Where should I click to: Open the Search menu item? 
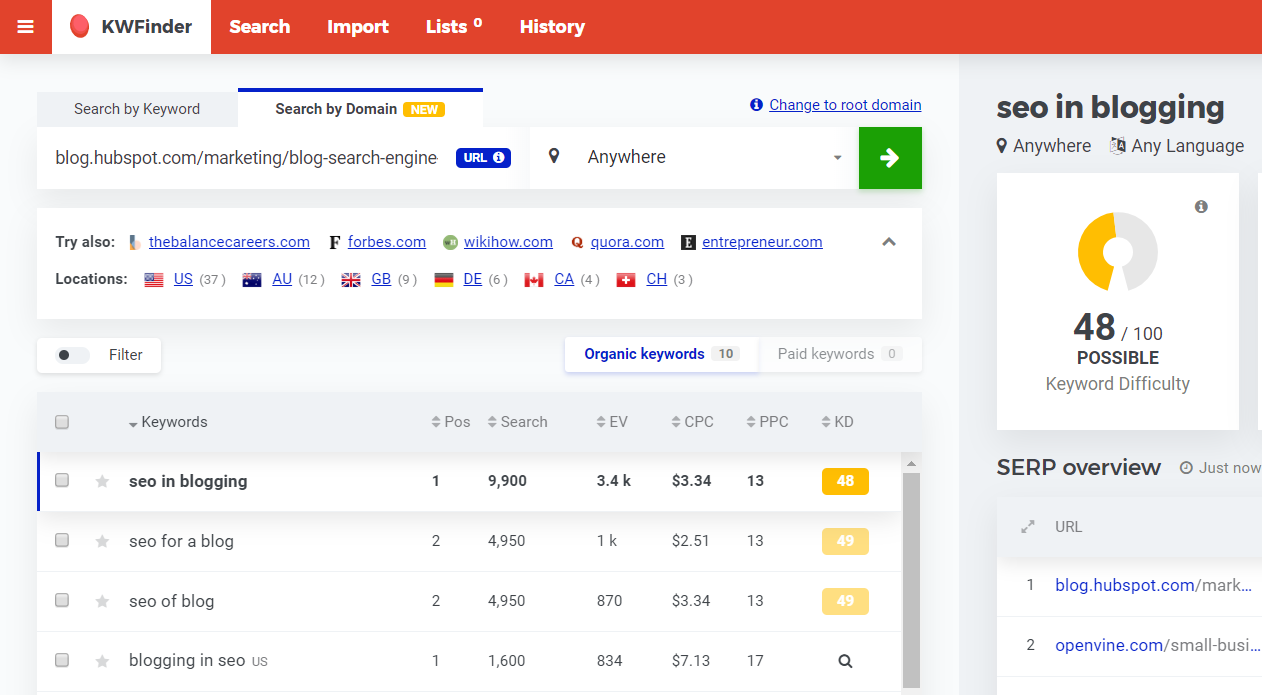(260, 27)
